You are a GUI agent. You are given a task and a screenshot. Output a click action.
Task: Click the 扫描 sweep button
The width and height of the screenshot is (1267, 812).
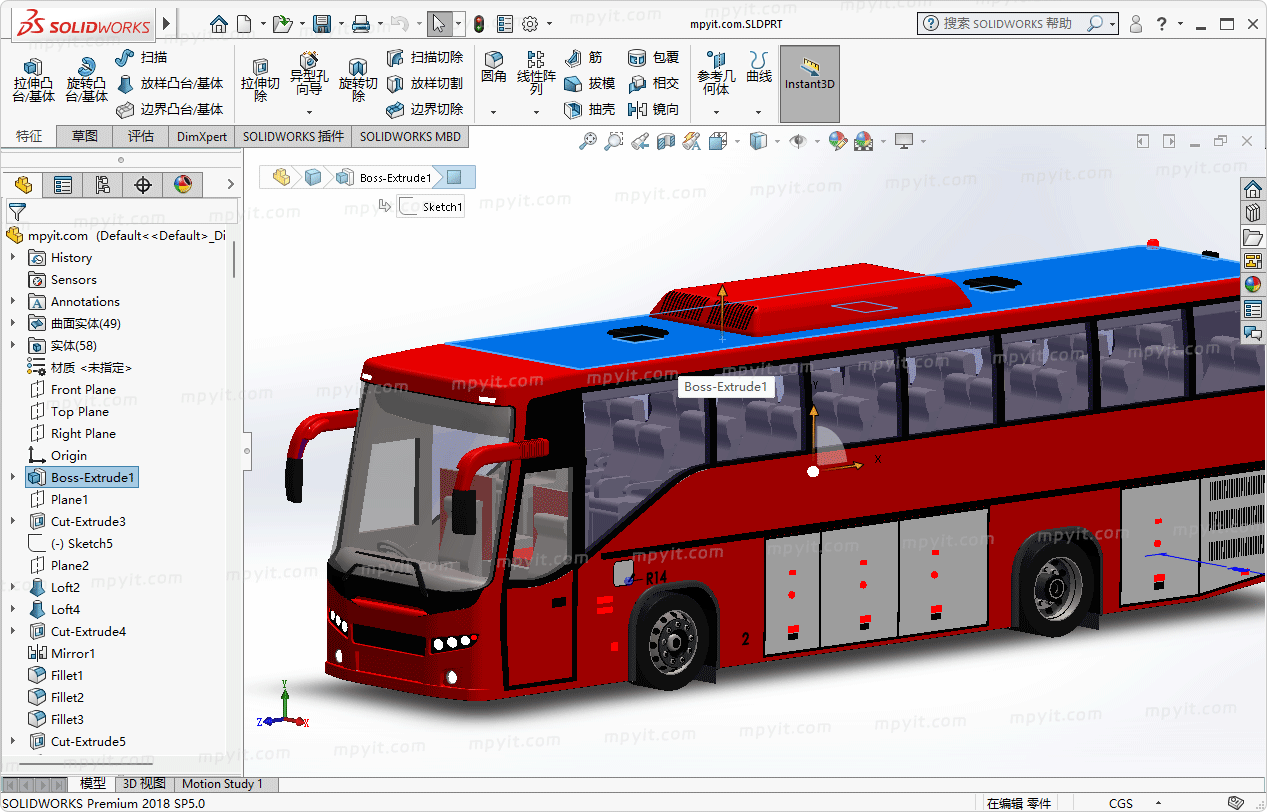coord(143,58)
